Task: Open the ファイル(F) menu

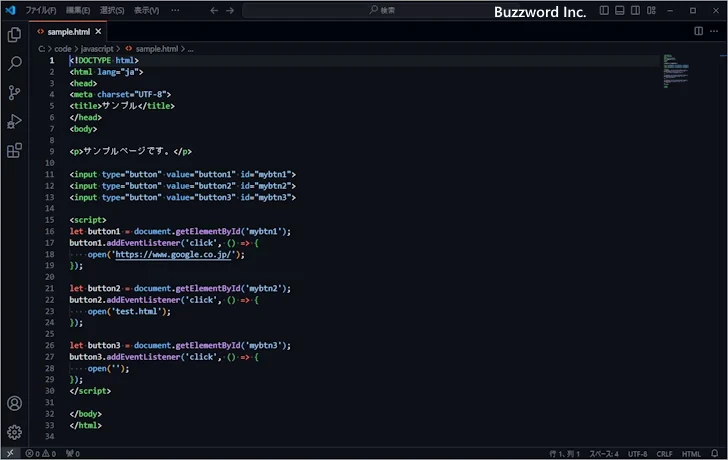Action: click(x=41, y=10)
